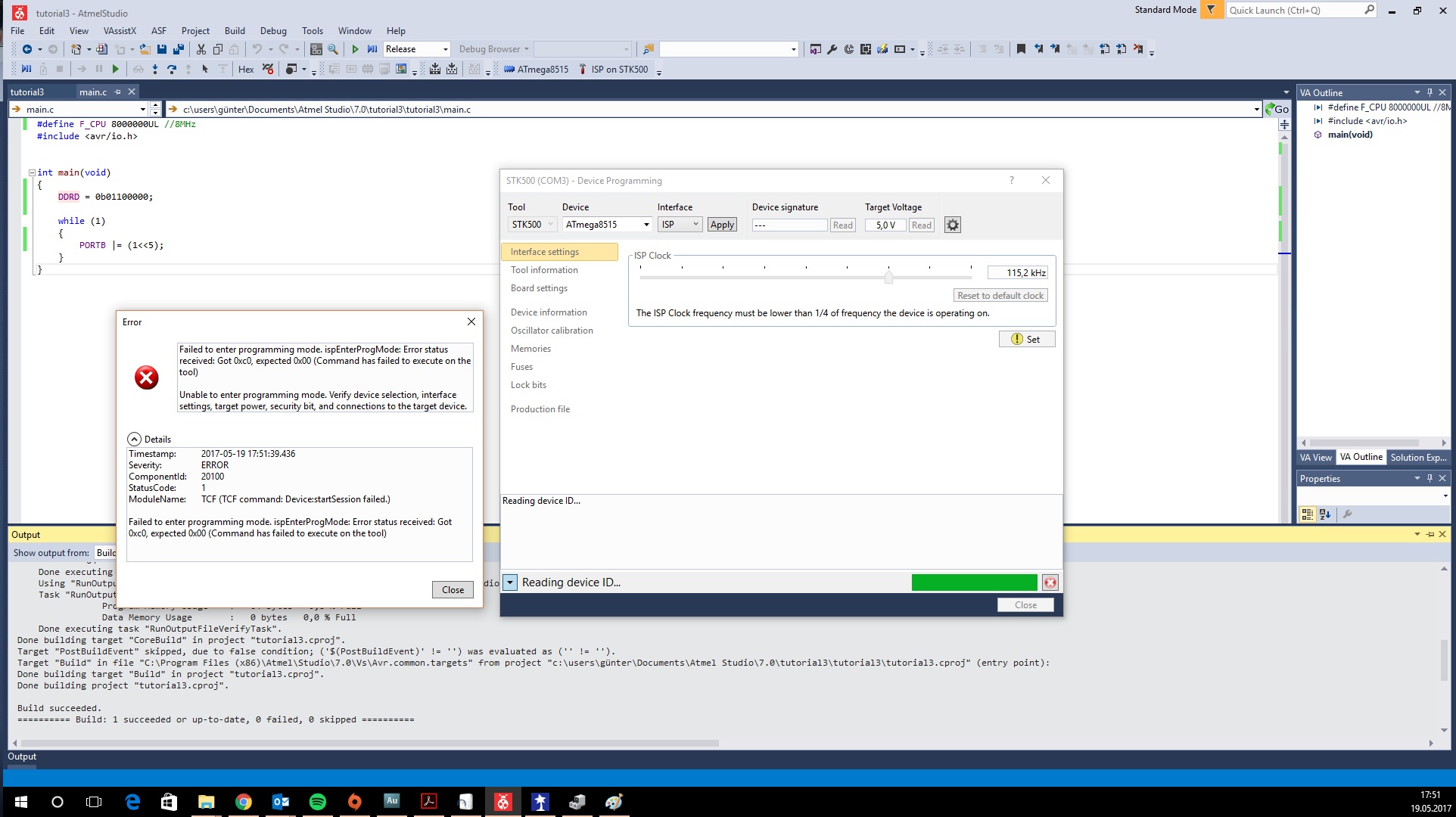Viewport: 1456px width, 817px height.
Task: Click the Set ISP clock button
Action: pyautogui.click(x=1026, y=339)
